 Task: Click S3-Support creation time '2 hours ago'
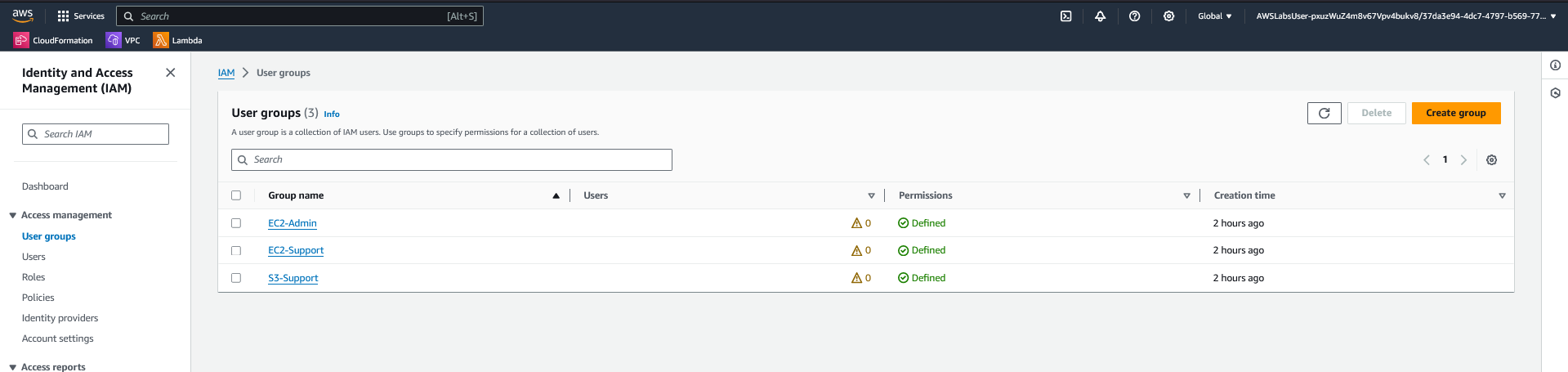tap(1239, 278)
